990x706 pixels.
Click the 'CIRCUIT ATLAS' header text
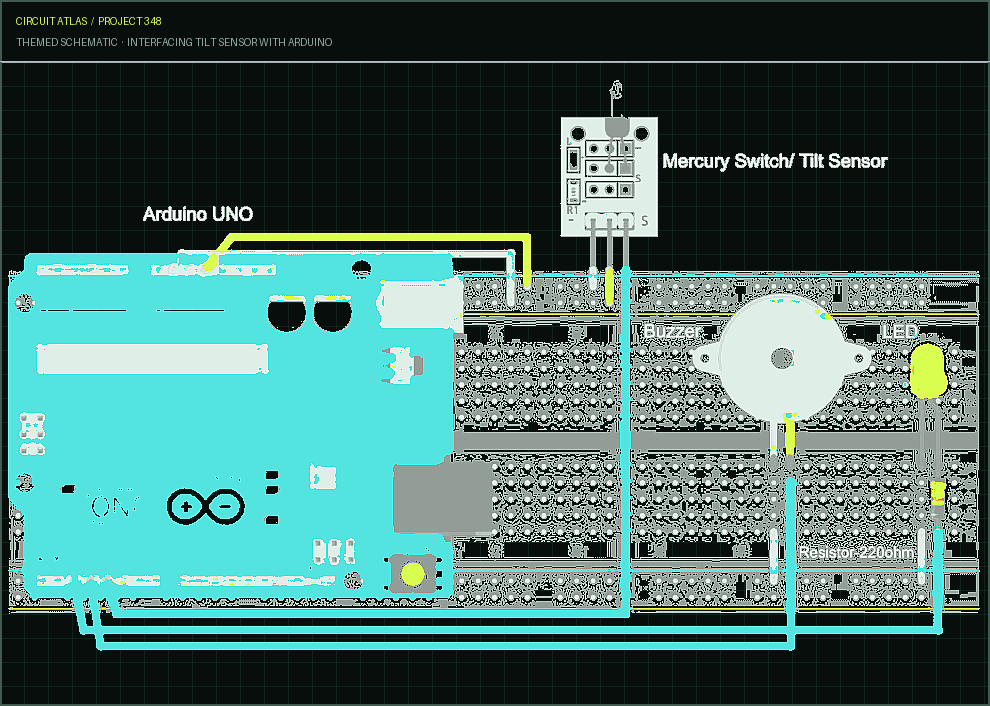[x=51, y=21]
